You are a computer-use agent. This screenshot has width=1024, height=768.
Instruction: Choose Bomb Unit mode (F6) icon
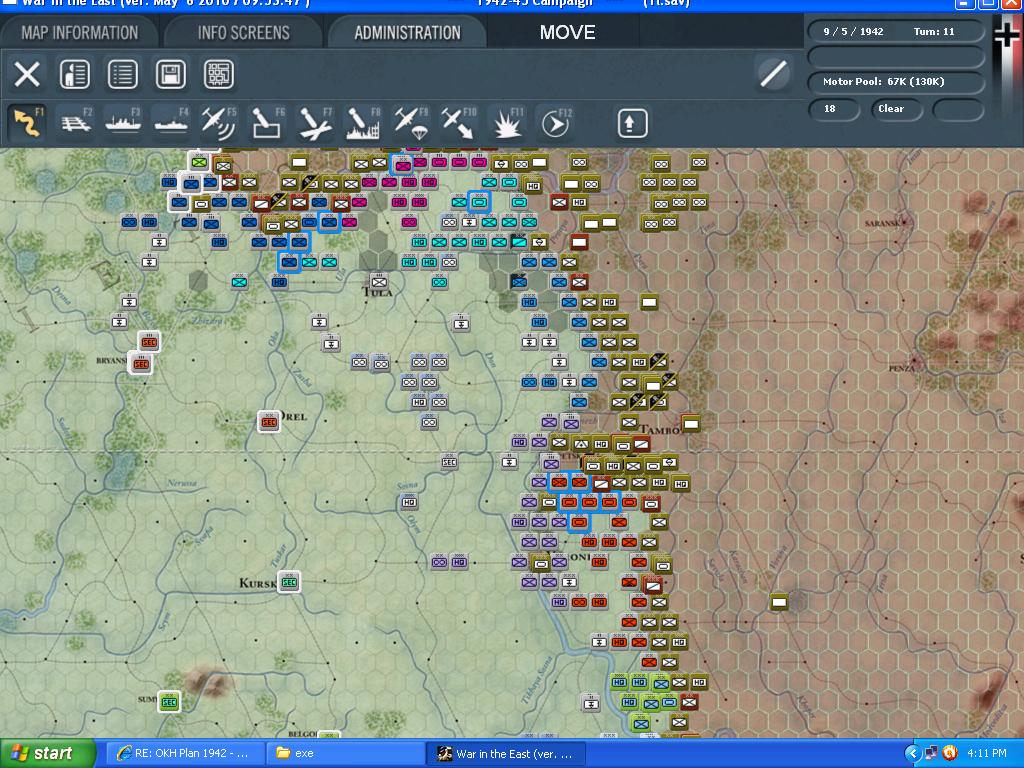coord(267,123)
